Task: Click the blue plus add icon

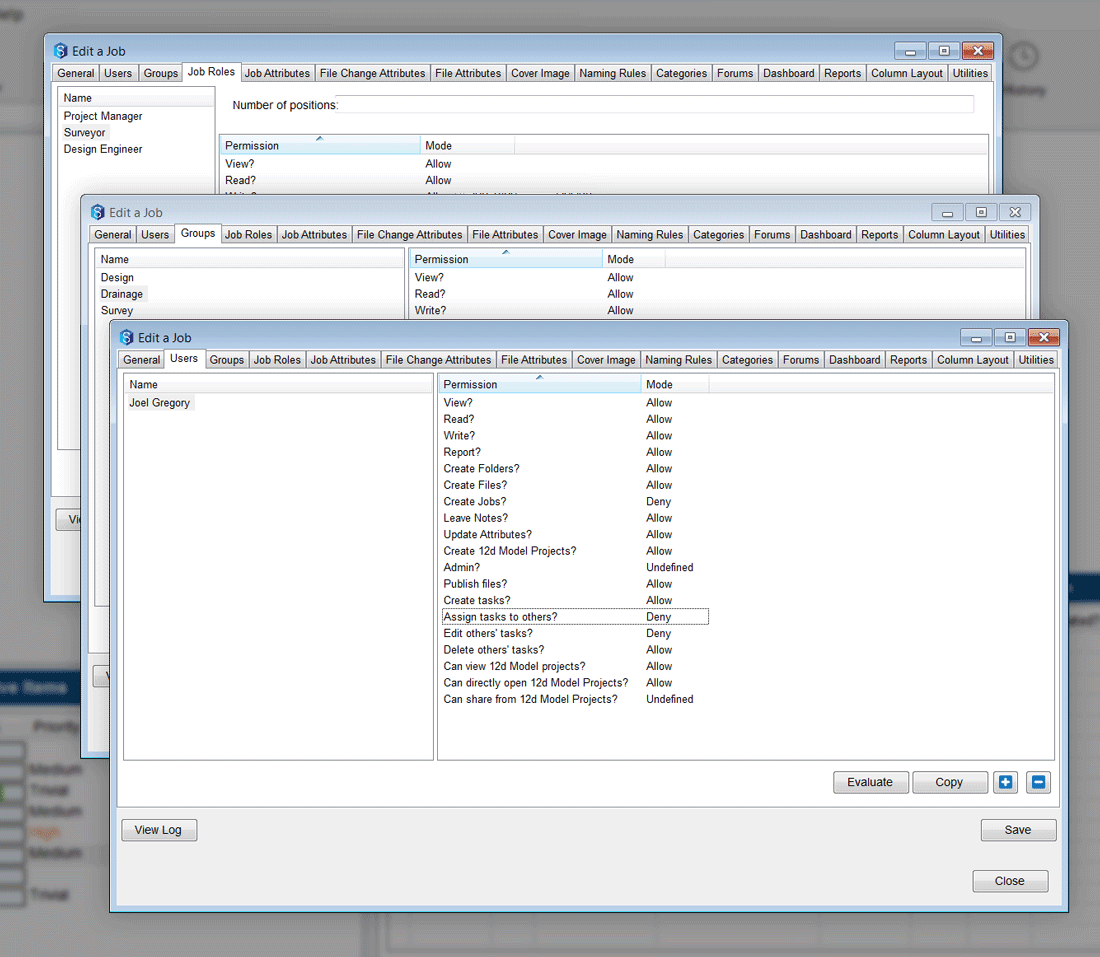Action: tap(1006, 782)
